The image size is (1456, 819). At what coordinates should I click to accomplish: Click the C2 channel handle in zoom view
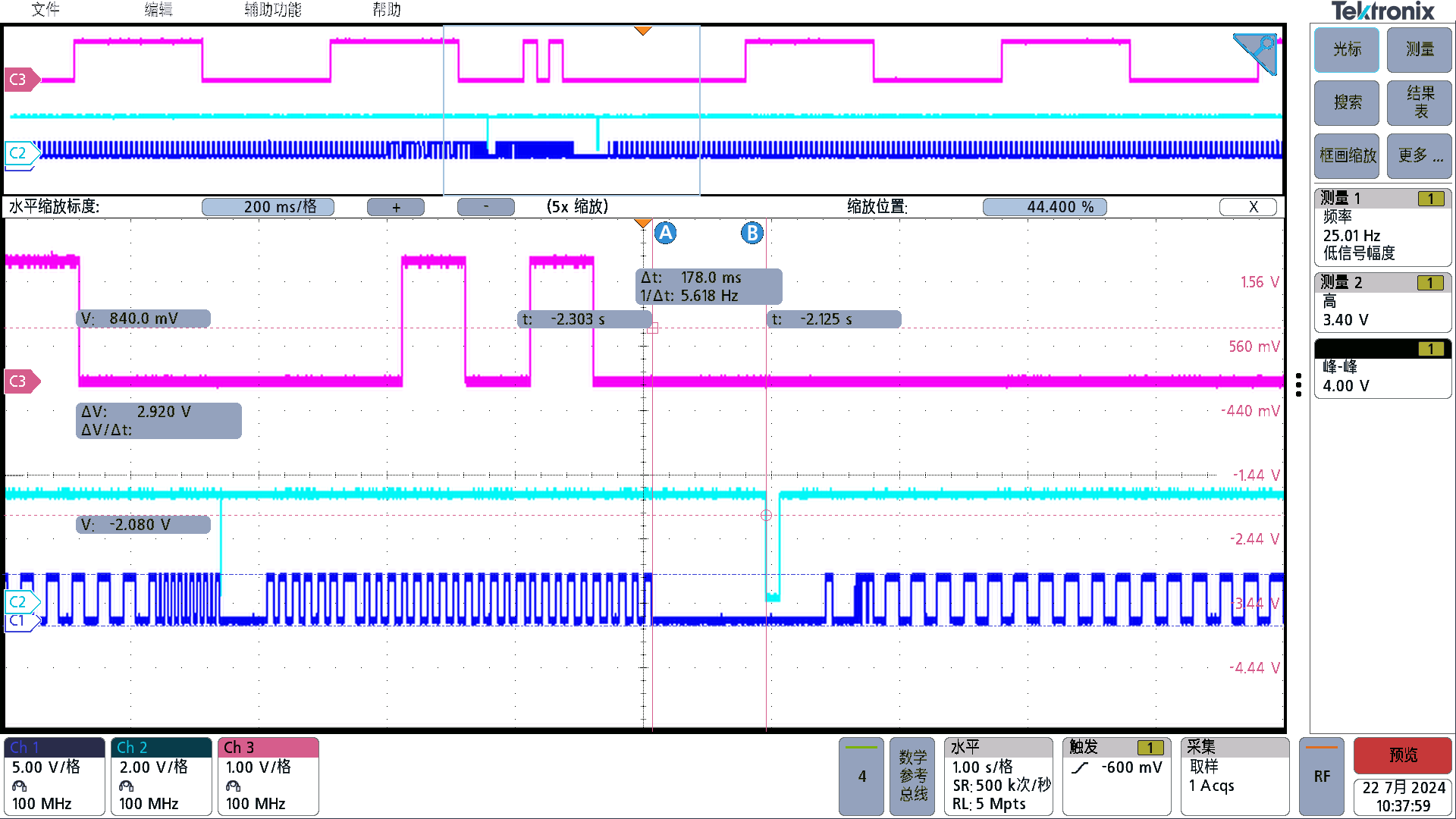[21, 602]
